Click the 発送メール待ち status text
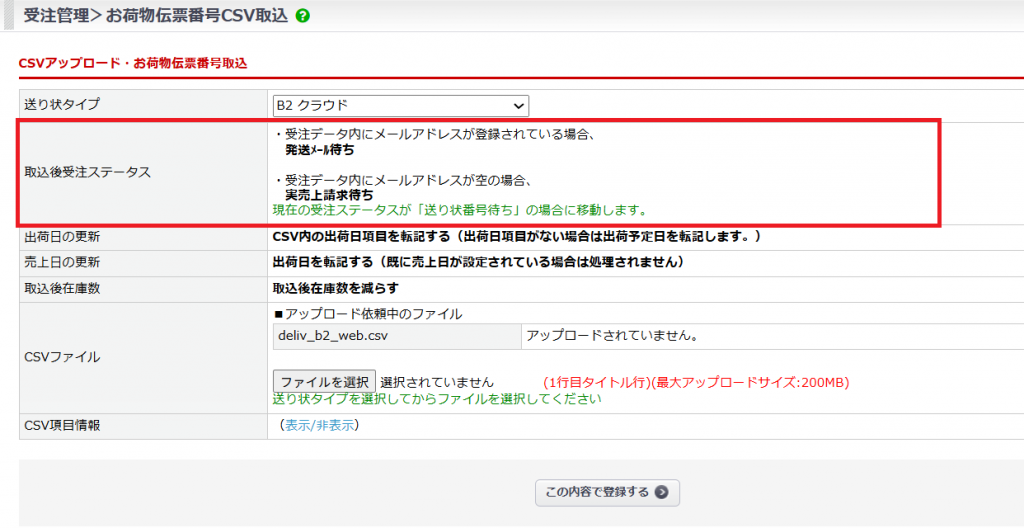1024x528 pixels. click(x=320, y=150)
